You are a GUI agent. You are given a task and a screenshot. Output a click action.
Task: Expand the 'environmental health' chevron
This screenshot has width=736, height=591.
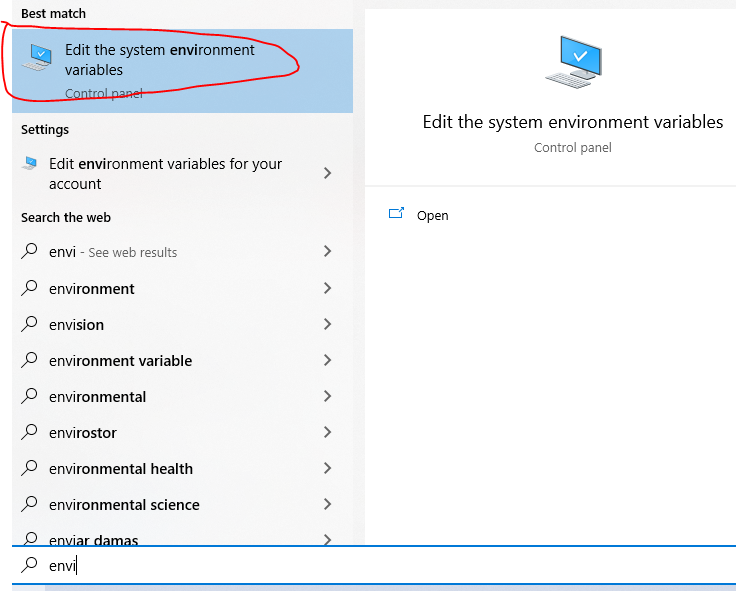[328, 468]
